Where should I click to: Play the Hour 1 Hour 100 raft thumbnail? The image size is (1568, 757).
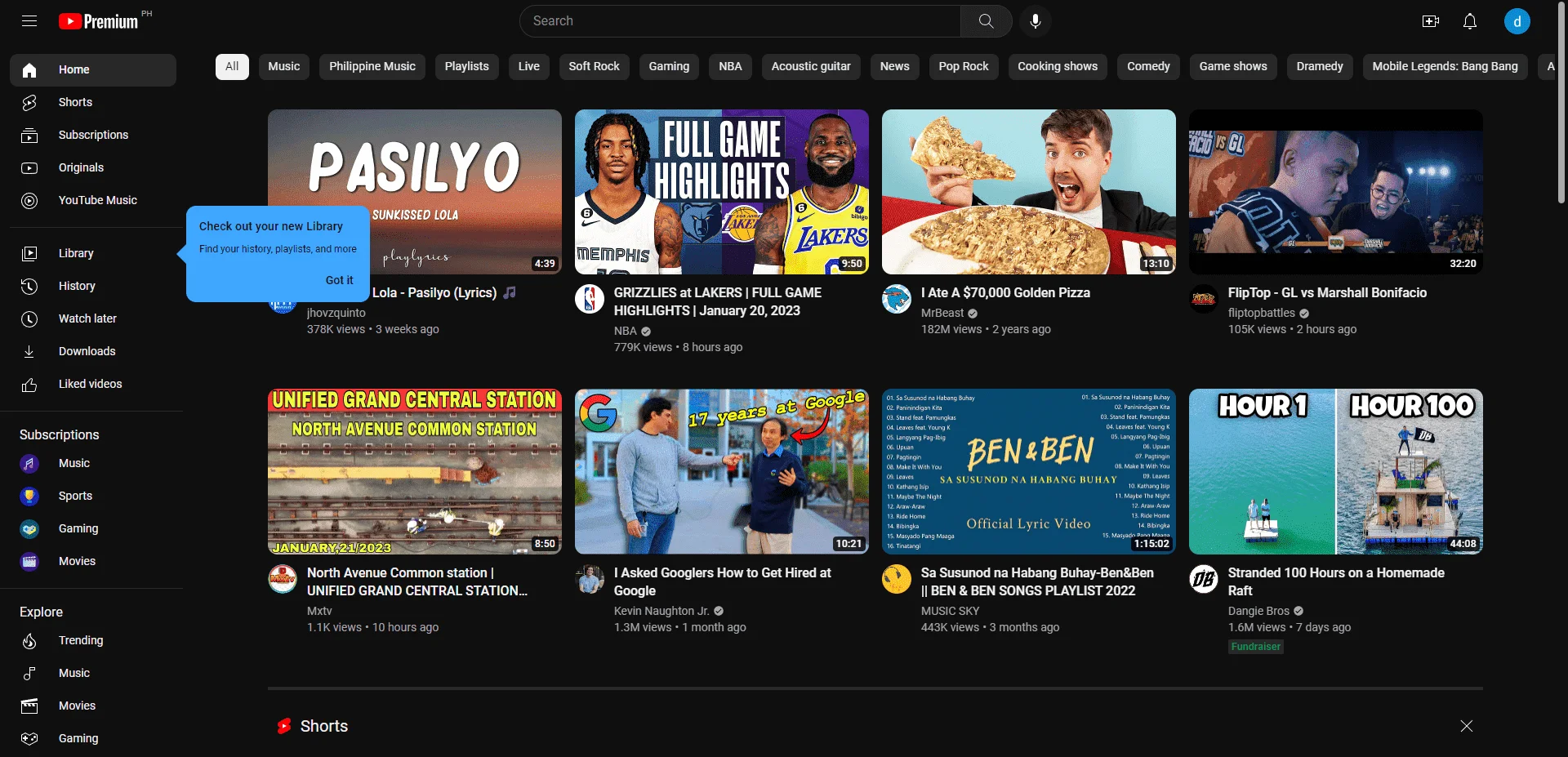click(1336, 472)
